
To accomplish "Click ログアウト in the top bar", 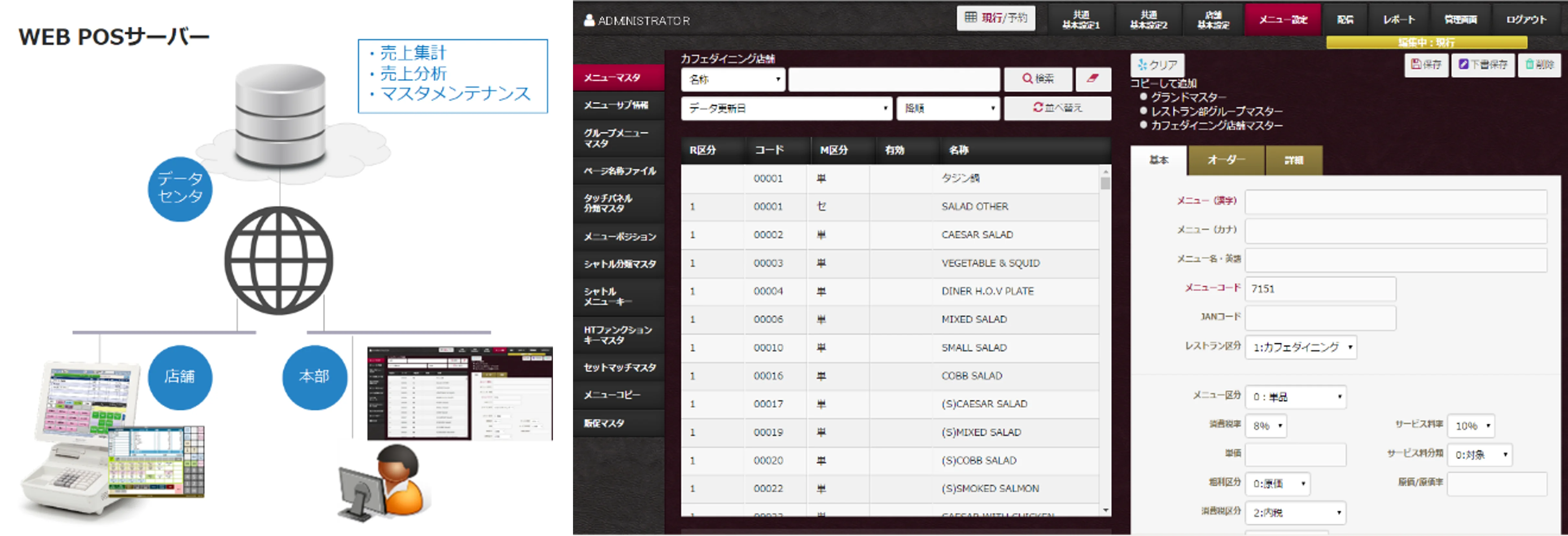I will pyautogui.click(x=1526, y=19).
